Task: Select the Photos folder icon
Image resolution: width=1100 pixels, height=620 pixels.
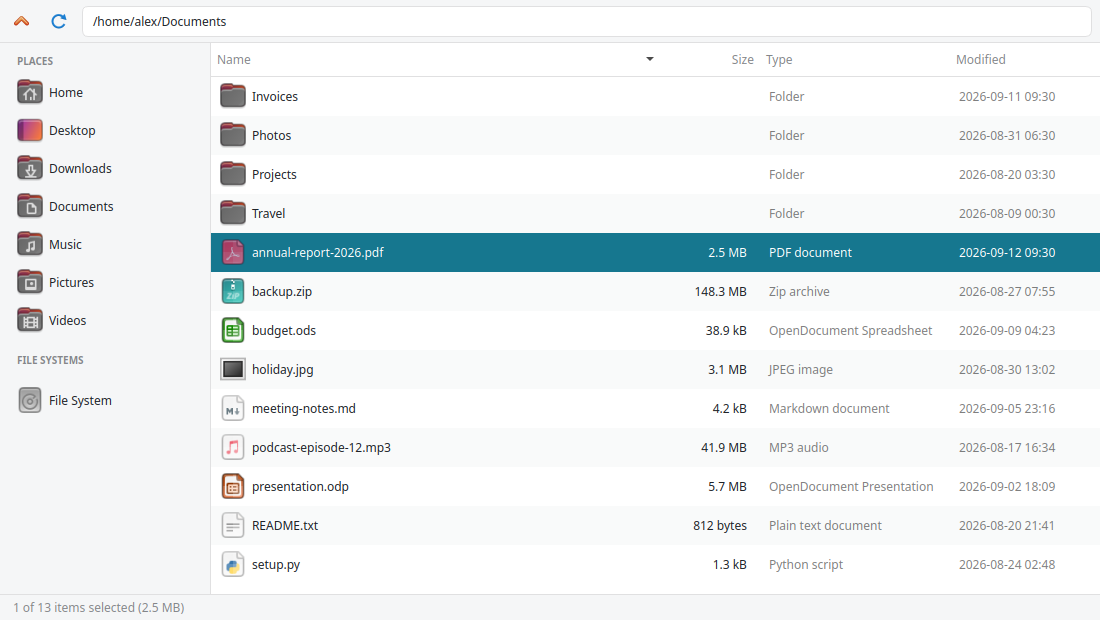Action: click(232, 135)
